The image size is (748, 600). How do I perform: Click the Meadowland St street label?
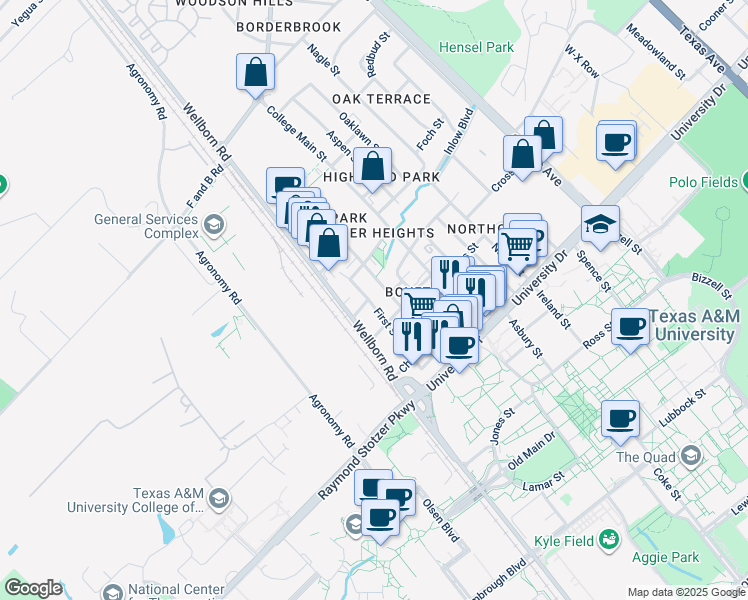(x=656, y=51)
